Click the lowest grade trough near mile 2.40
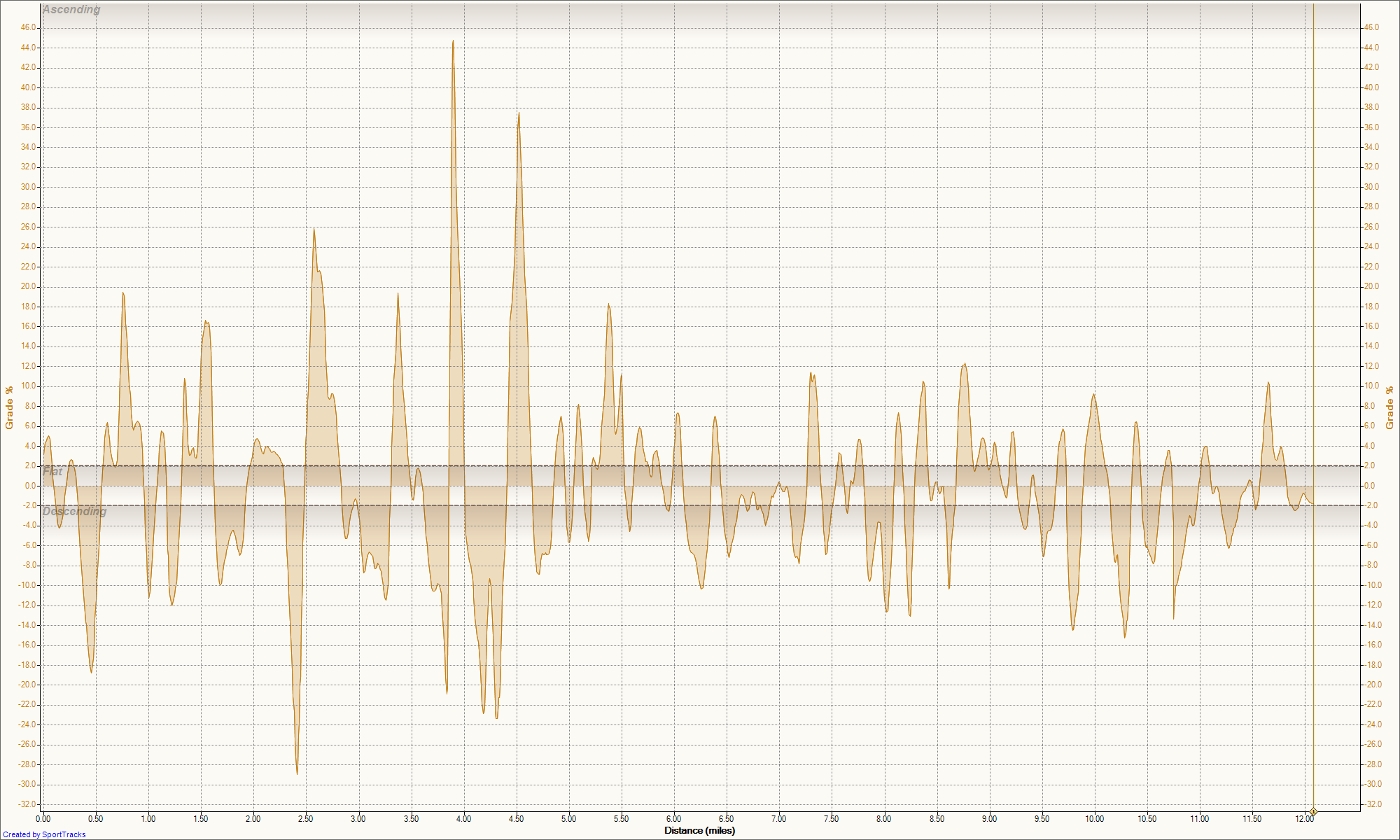The image size is (1400, 840). pyautogui.click(x=297, y=773)
